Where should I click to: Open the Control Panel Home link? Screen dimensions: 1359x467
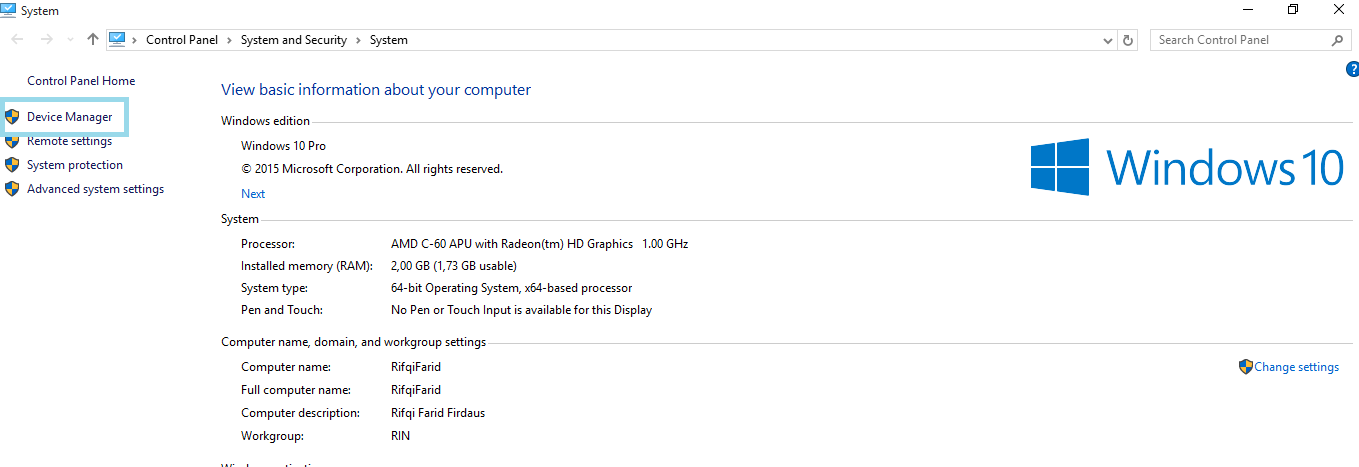(x=81, y=81)
